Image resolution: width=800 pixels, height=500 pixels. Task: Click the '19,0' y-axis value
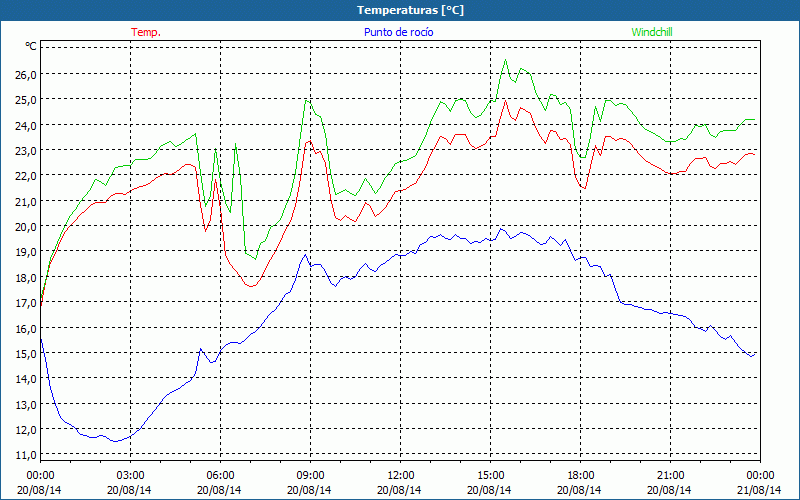pos(26,252)
